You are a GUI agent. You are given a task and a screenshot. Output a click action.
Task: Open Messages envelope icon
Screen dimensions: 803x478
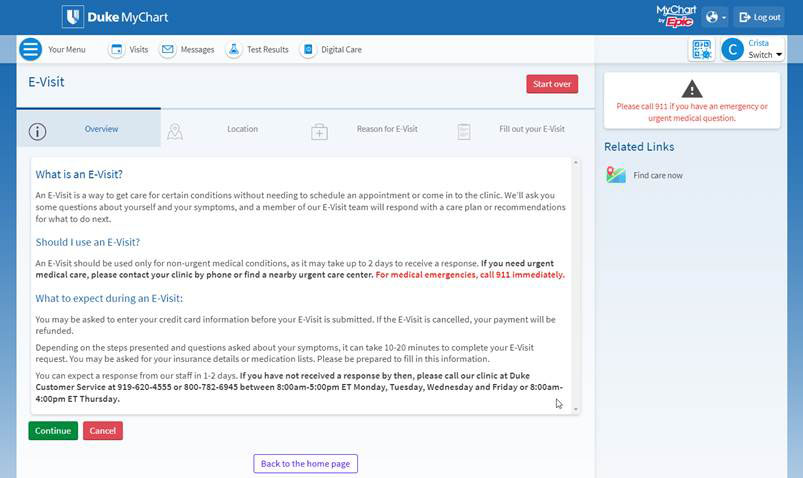pos(168,49)
